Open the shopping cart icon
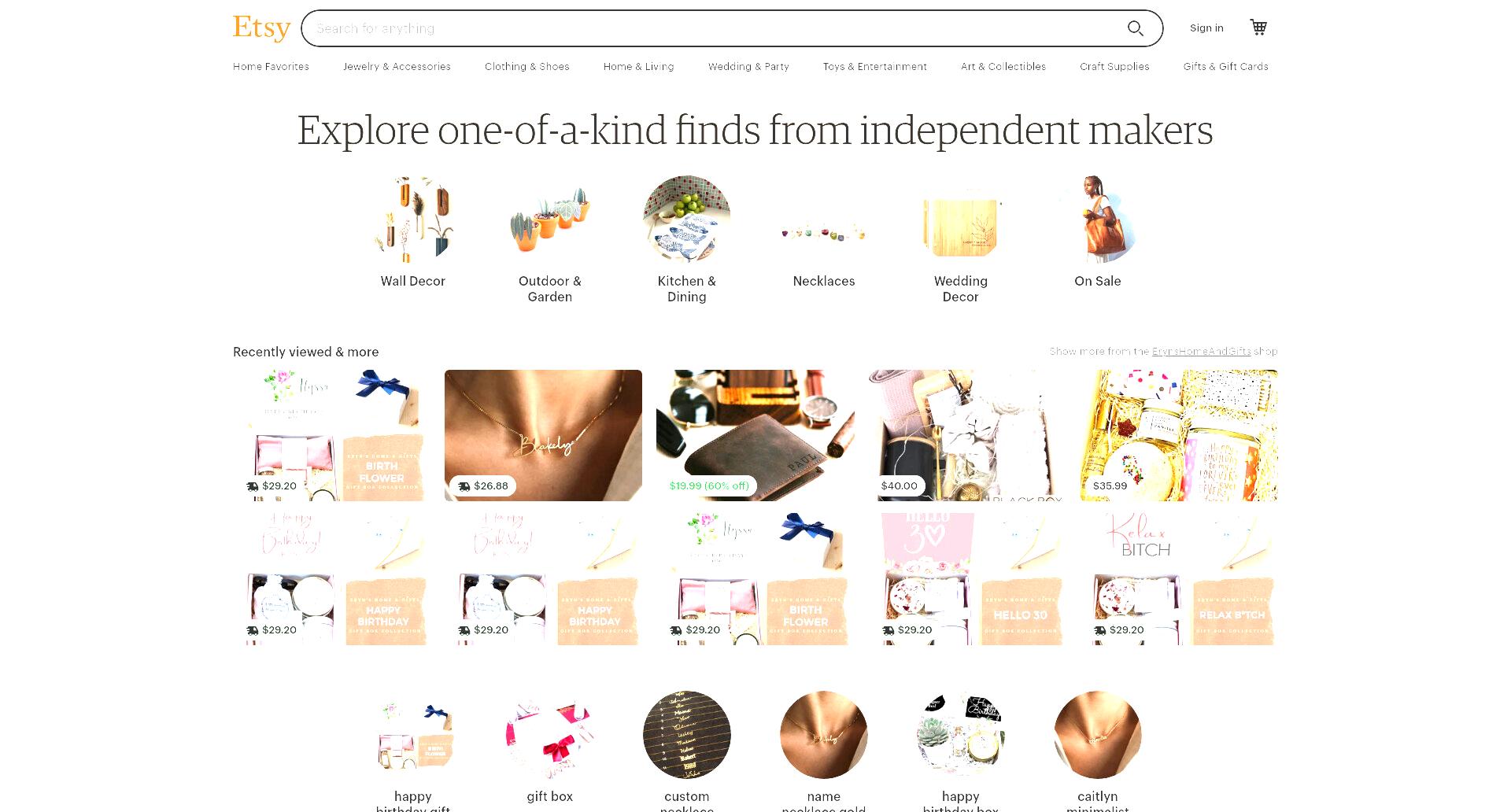The image size is (1511, 812). click(x=1258, y=28)
